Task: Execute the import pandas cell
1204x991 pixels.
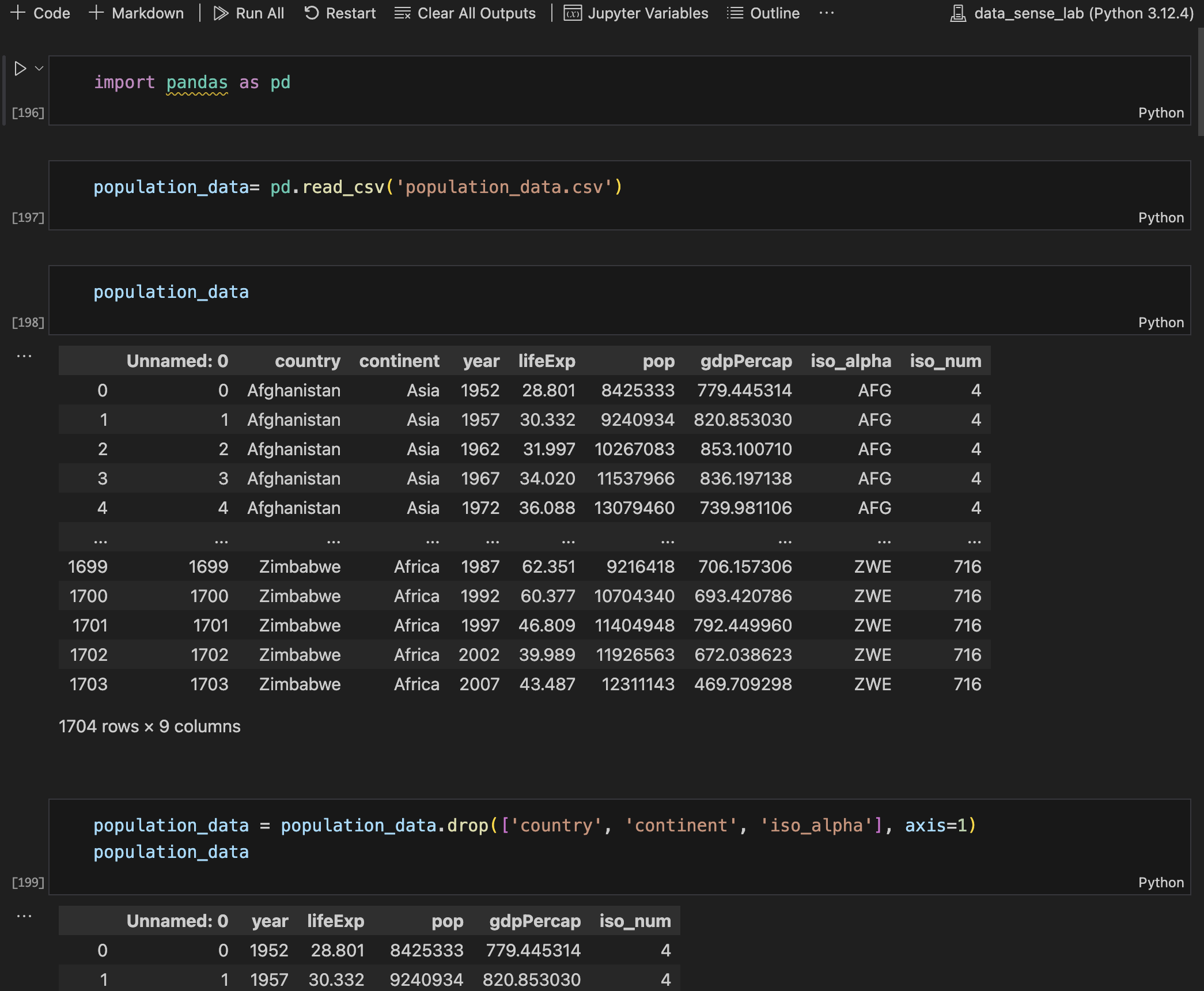Action: point(20,68)
